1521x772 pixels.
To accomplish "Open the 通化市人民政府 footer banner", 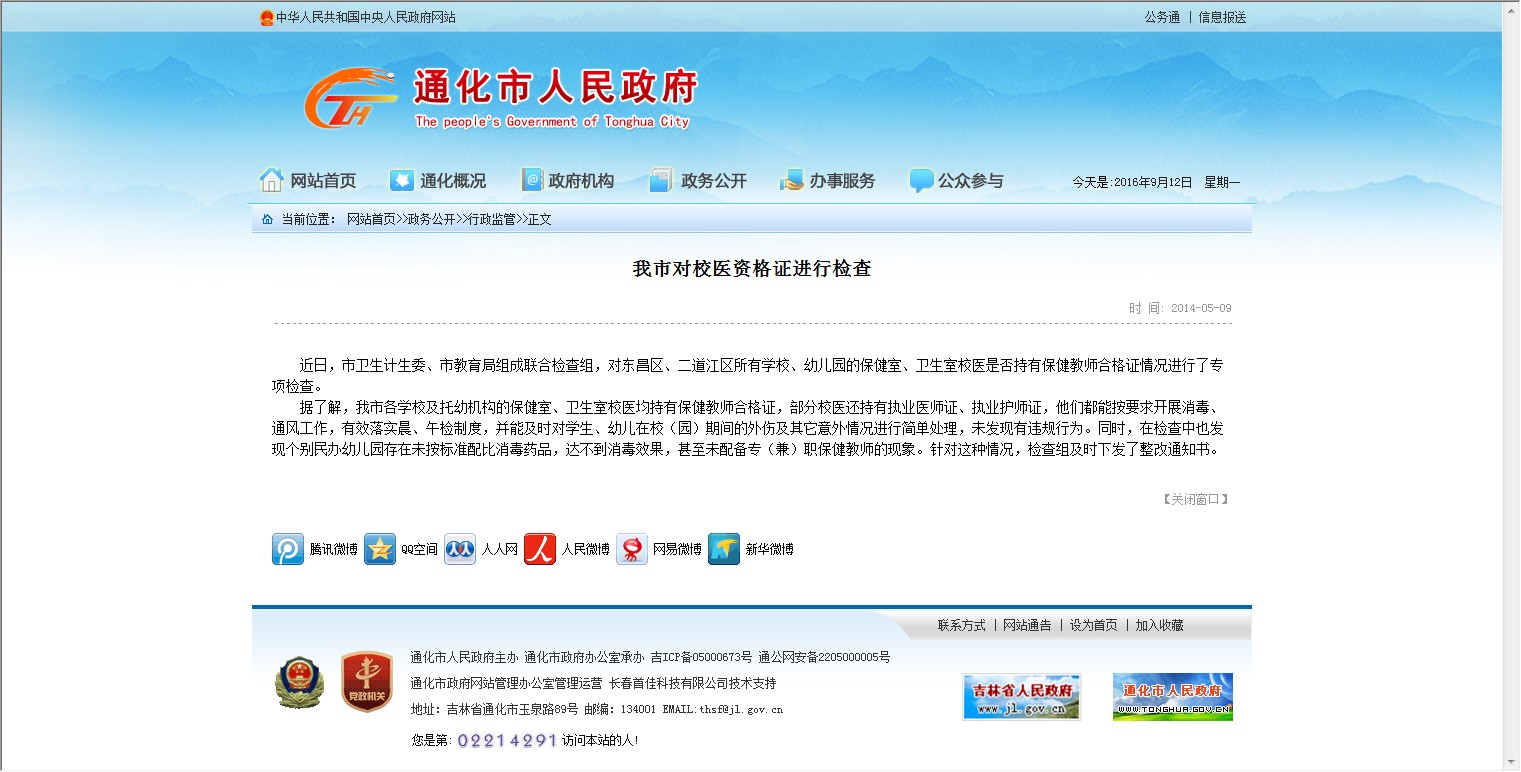I will [1172, 696].
